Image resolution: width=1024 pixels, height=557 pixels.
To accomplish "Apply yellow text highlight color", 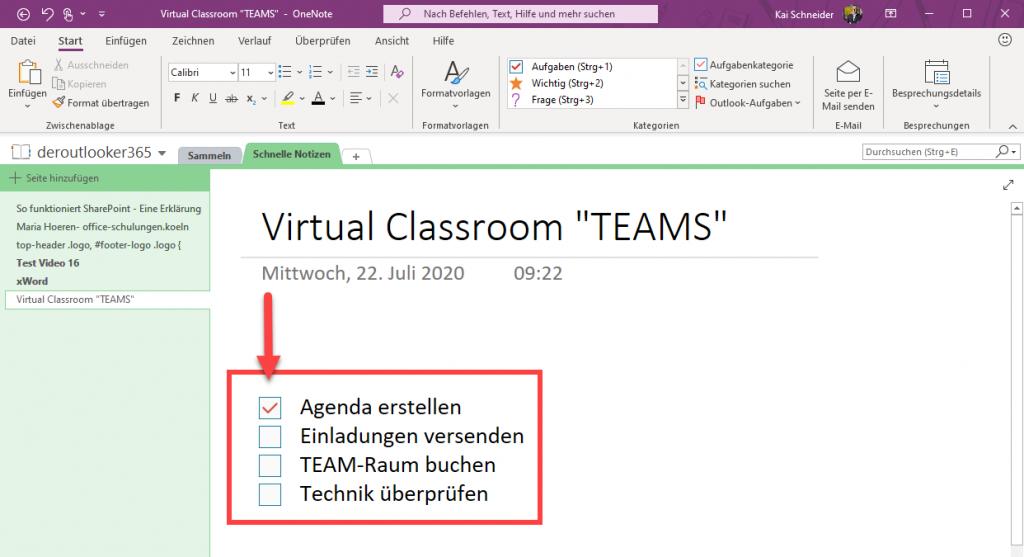I will (287, 99).
